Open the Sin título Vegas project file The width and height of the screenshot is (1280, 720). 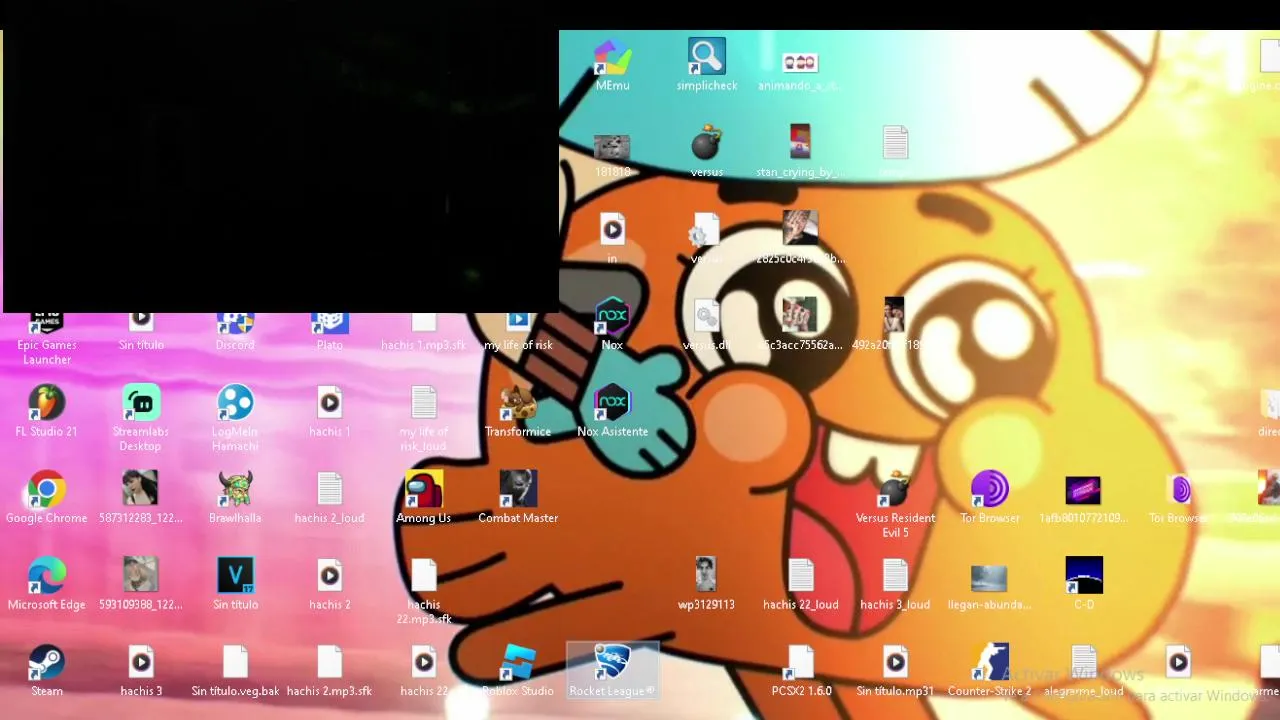tap(235, 583)
